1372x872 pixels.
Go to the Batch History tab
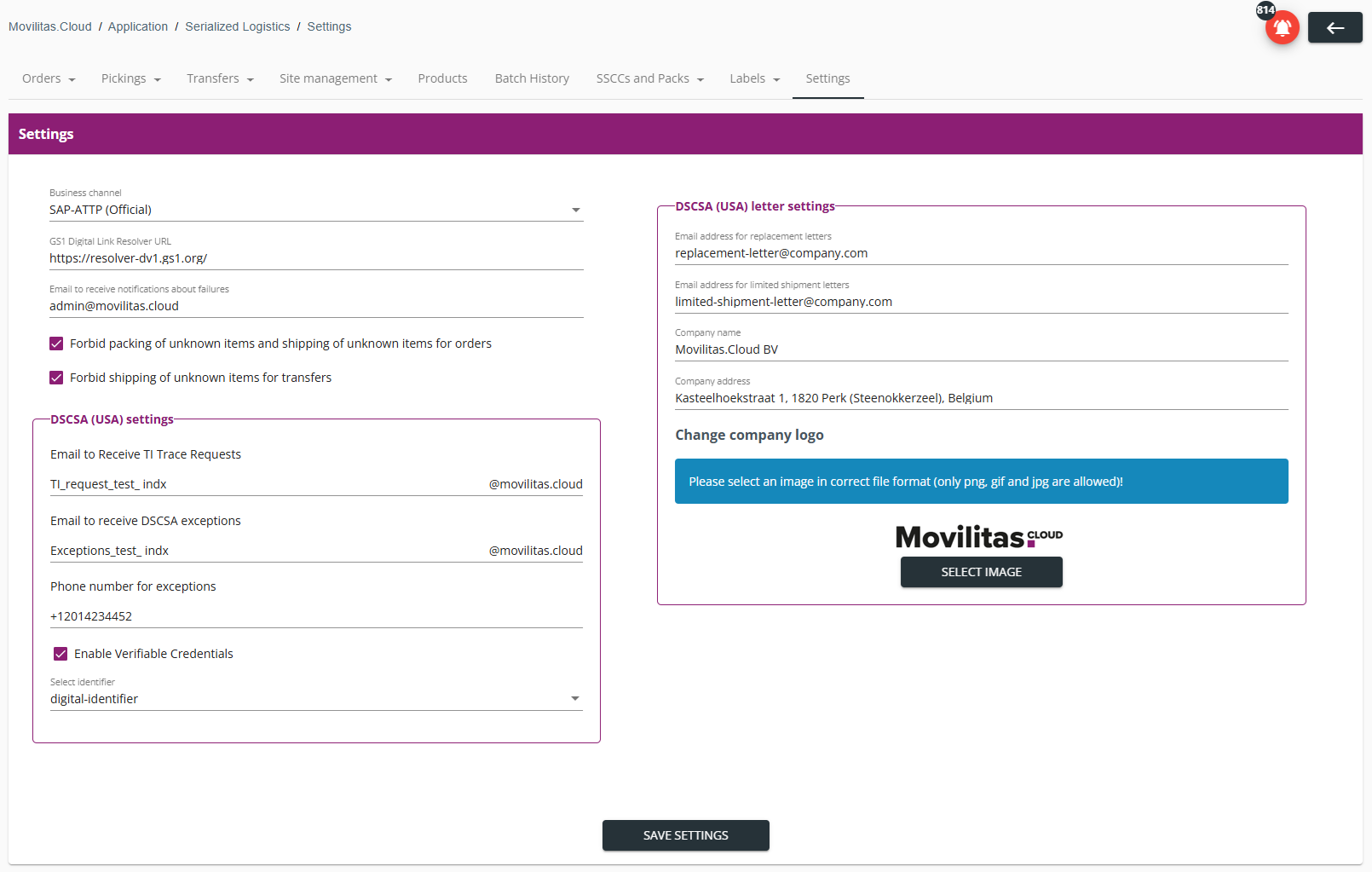(532, 78)
